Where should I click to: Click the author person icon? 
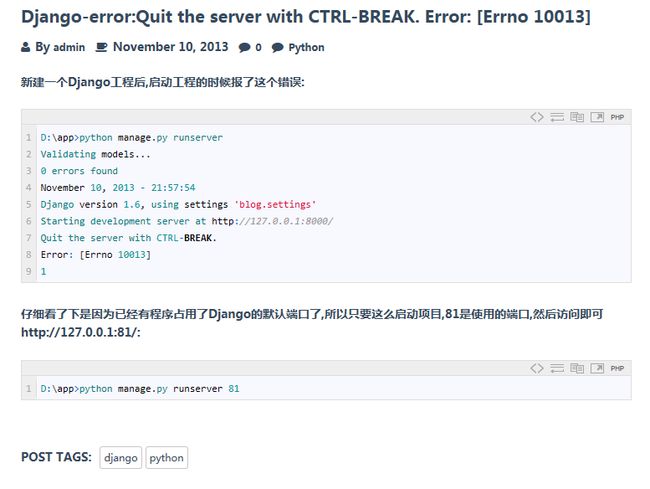[26, 47]
